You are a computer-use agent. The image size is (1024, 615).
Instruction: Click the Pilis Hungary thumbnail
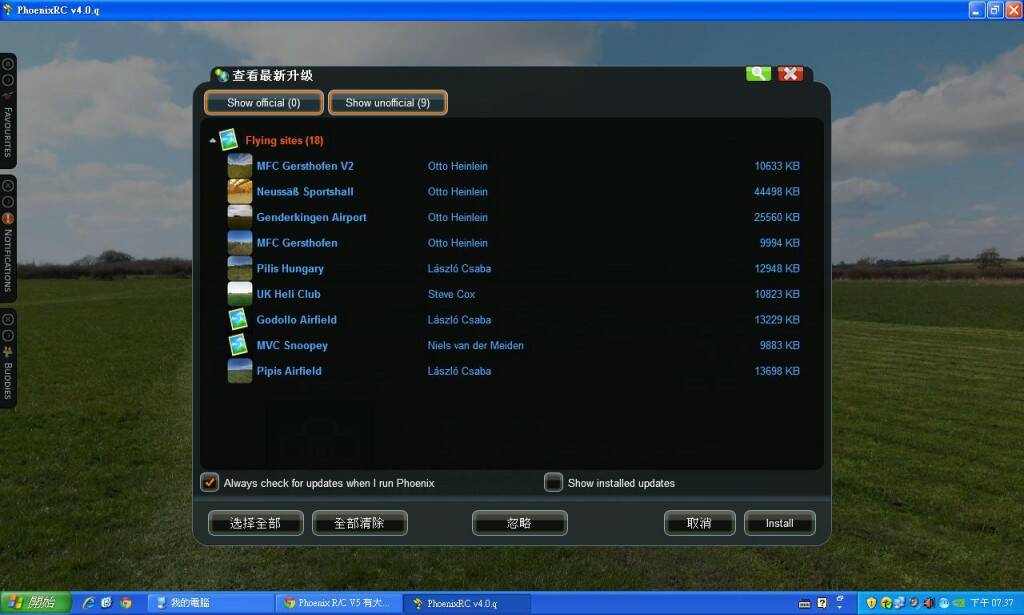[x=240, y=268]
